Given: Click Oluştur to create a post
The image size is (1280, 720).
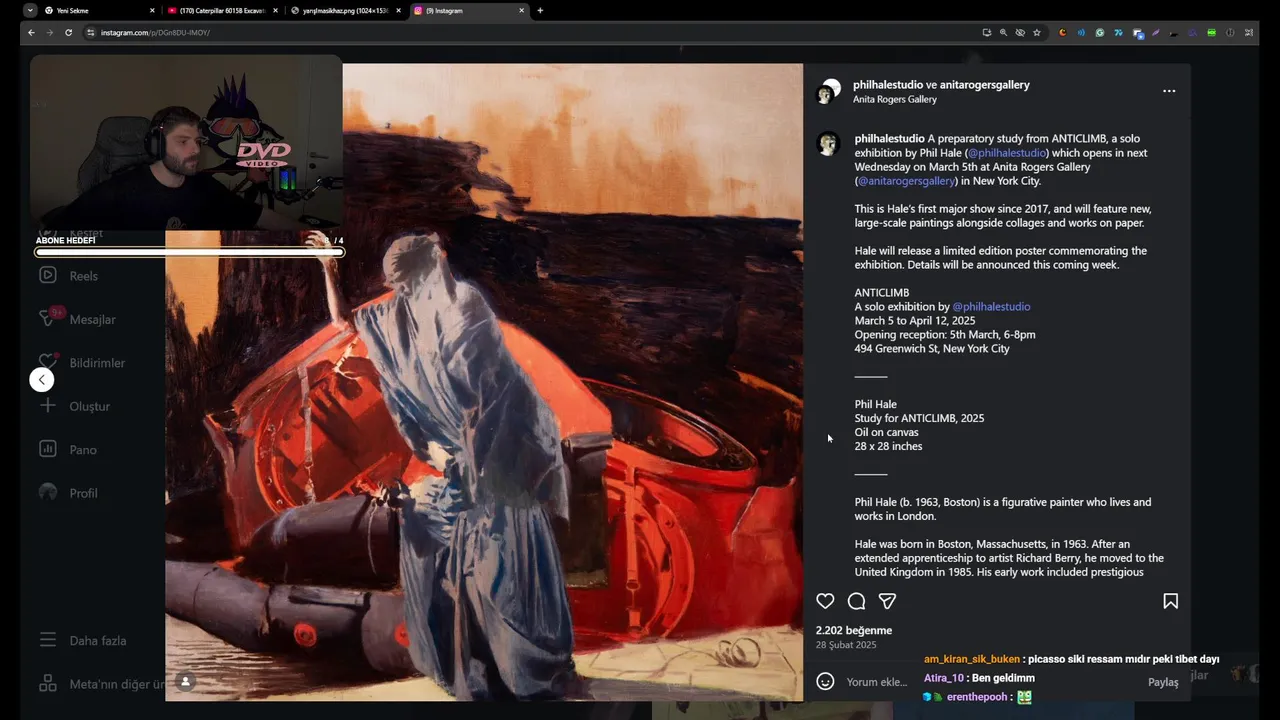Looking at the screenshot, I should (75, 406).
